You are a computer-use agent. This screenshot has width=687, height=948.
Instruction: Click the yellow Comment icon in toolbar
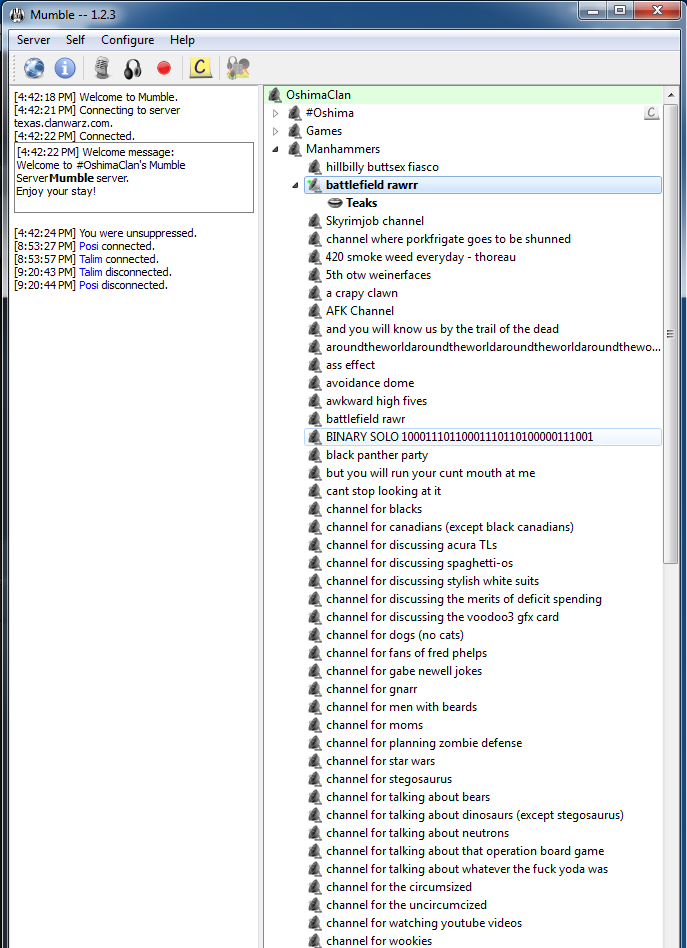click(x=201, y=68)
